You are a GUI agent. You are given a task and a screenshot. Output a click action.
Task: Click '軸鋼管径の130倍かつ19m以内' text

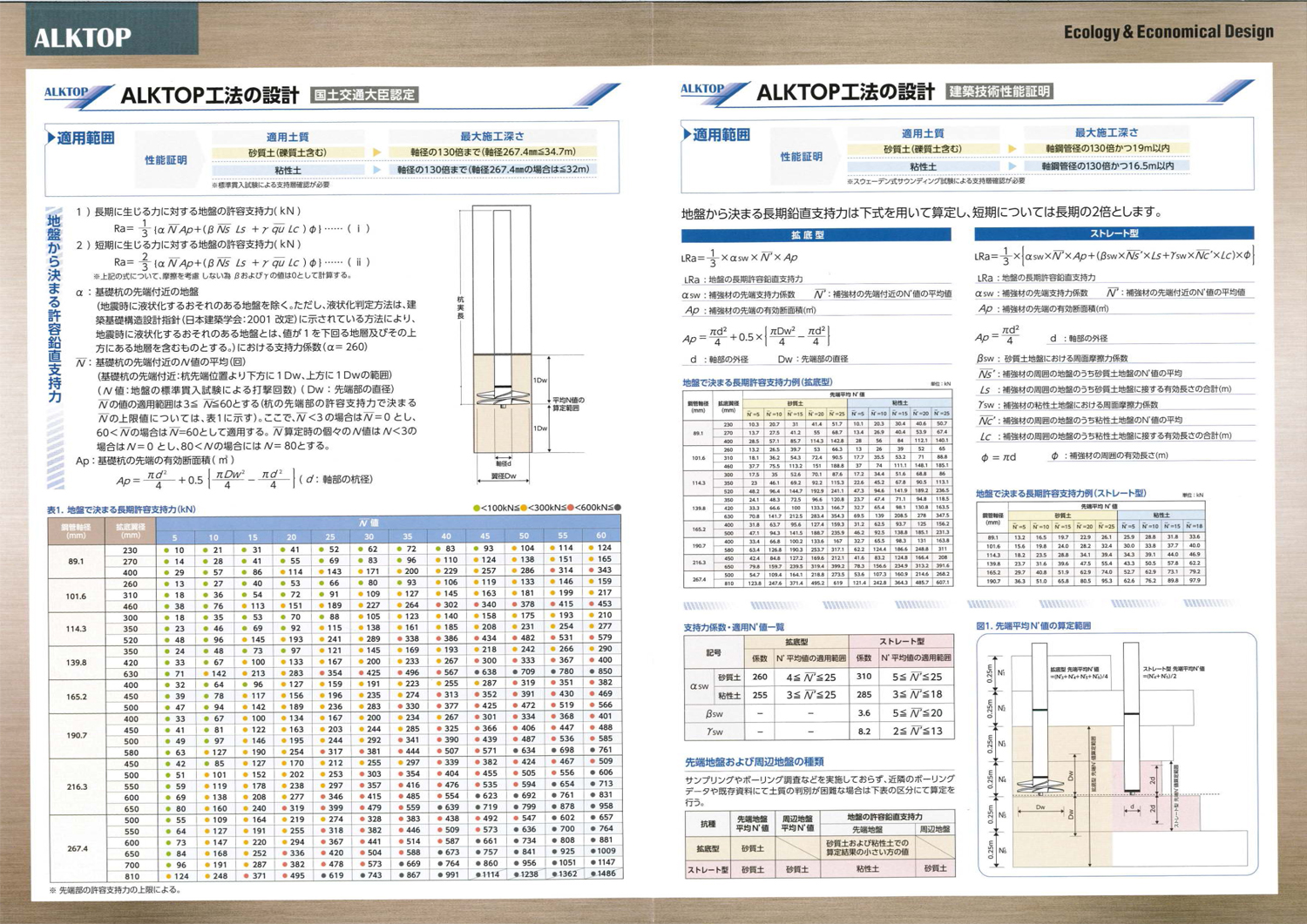coord(1107,148)
